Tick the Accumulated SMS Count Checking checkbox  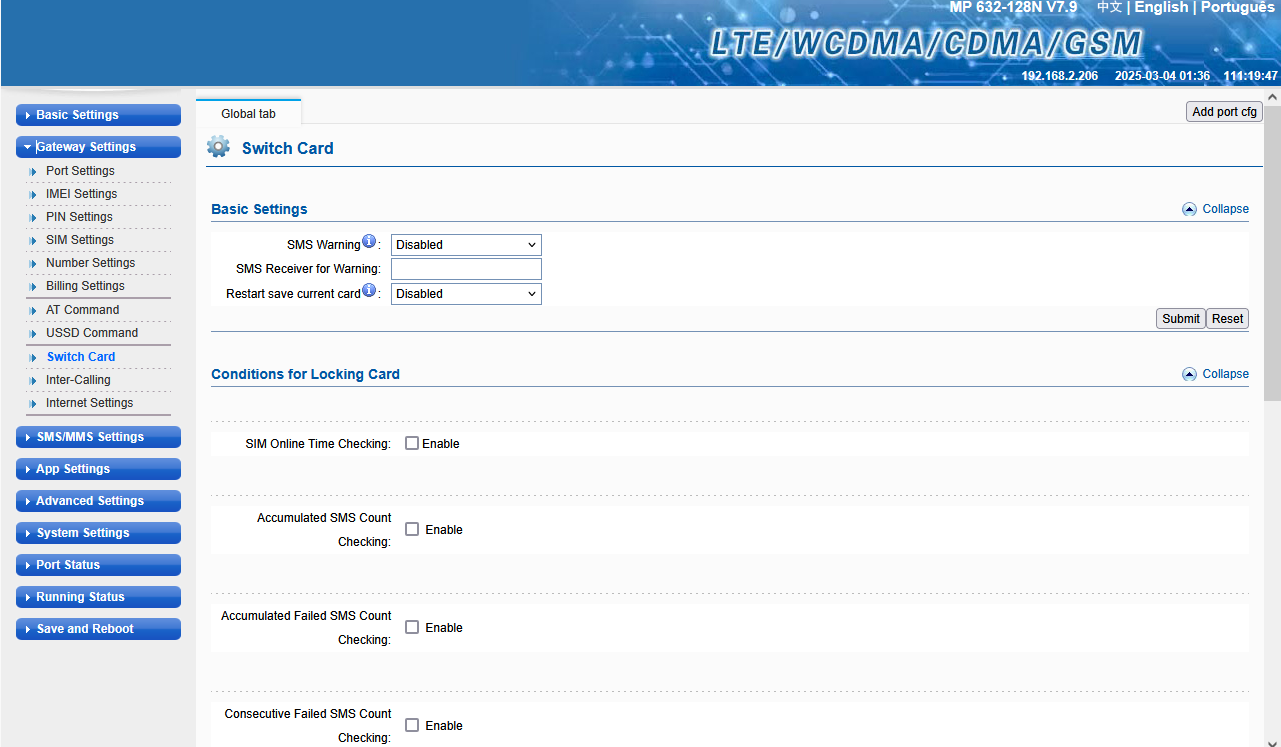412,529
